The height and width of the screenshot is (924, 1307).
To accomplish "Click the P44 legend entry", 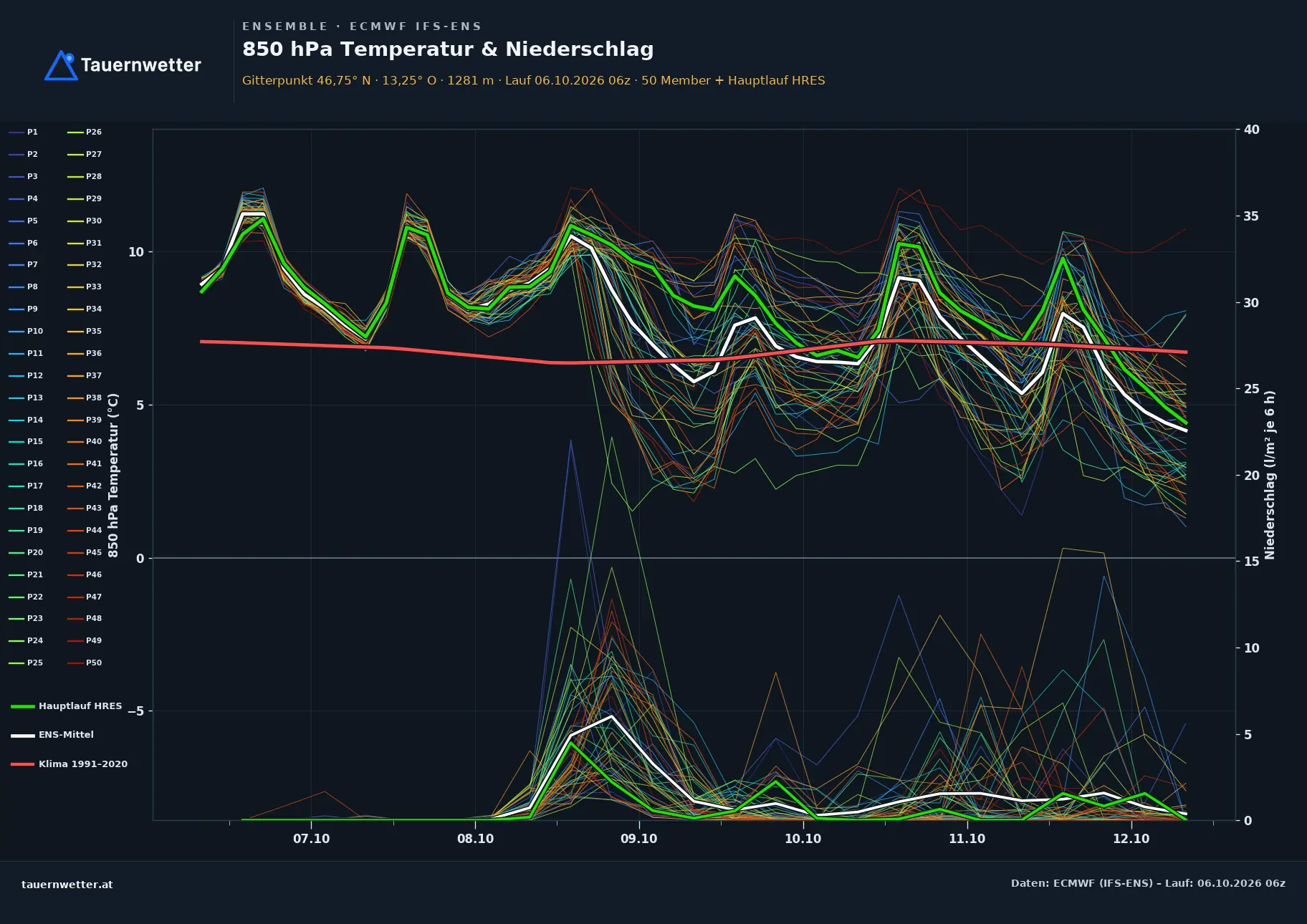I will tap(85, 531).
